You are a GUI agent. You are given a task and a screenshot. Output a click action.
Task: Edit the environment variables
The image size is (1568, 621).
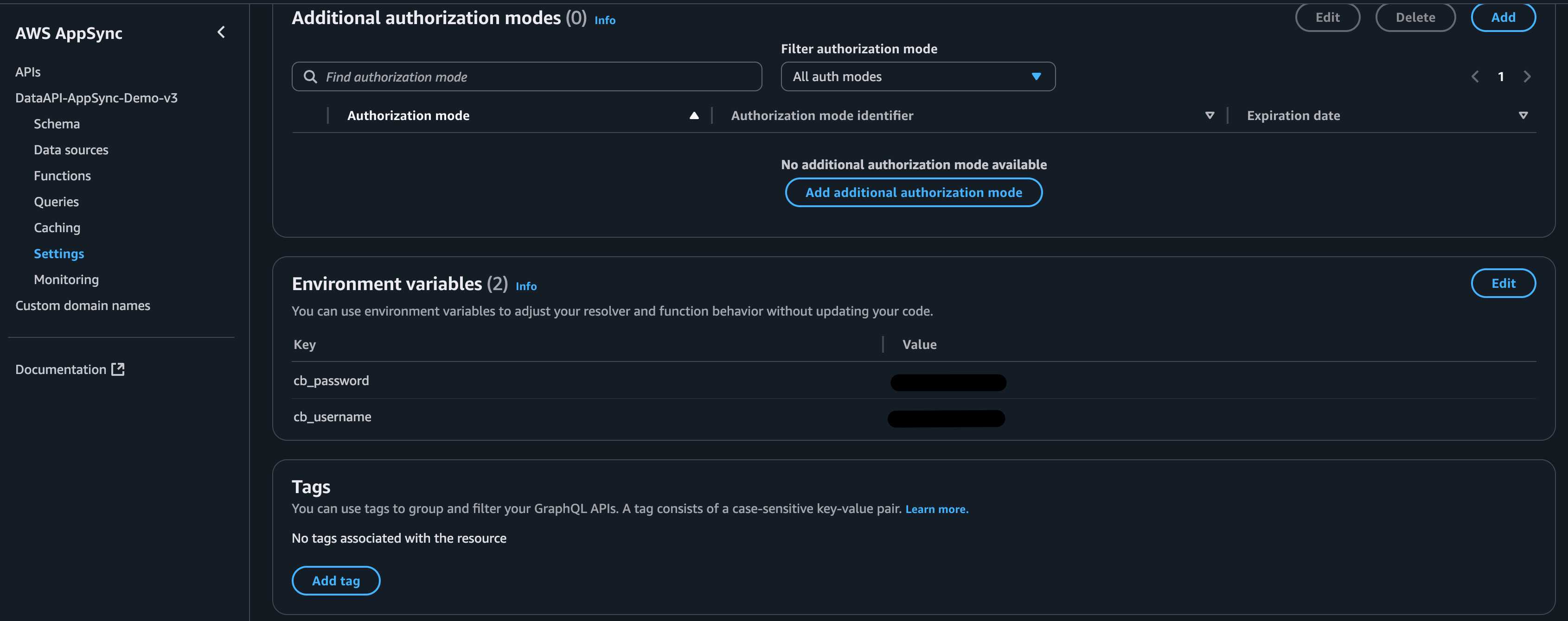(1503, 284)
